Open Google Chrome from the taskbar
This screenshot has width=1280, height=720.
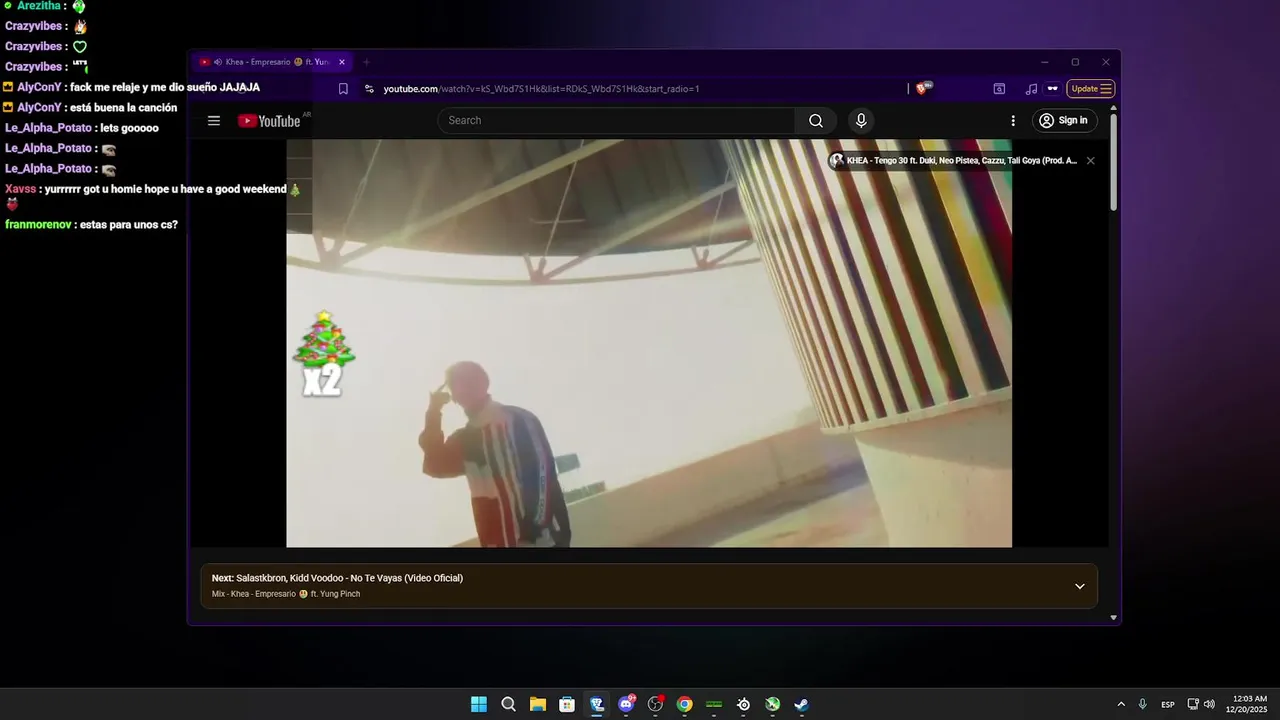(x=685, y=704)
